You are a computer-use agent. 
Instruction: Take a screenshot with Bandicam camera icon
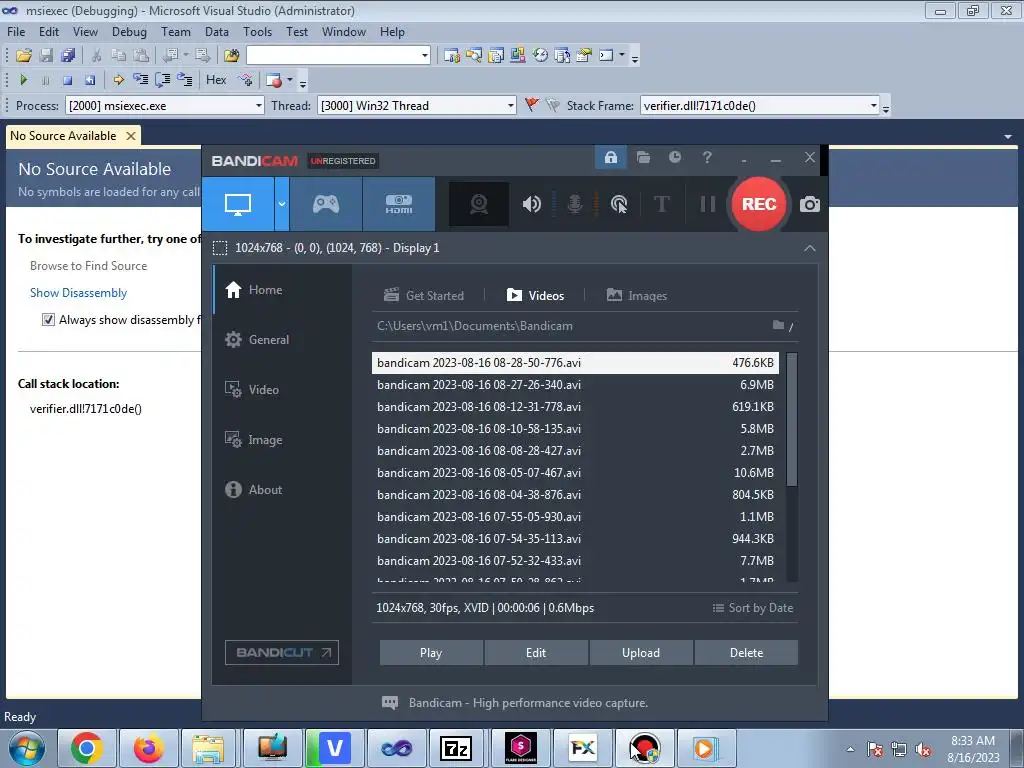pyautogui.click(x=810, y=204)
